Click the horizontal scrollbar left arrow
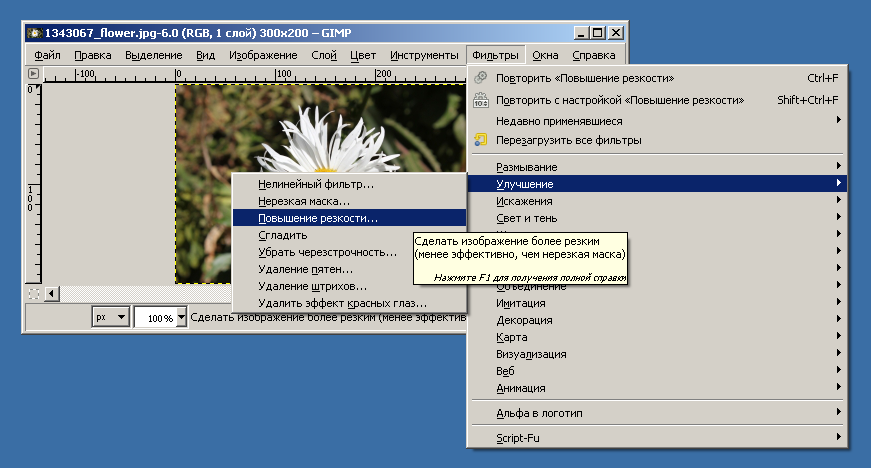The width and height of the screenshot is (871, 468). coord(52,294)
